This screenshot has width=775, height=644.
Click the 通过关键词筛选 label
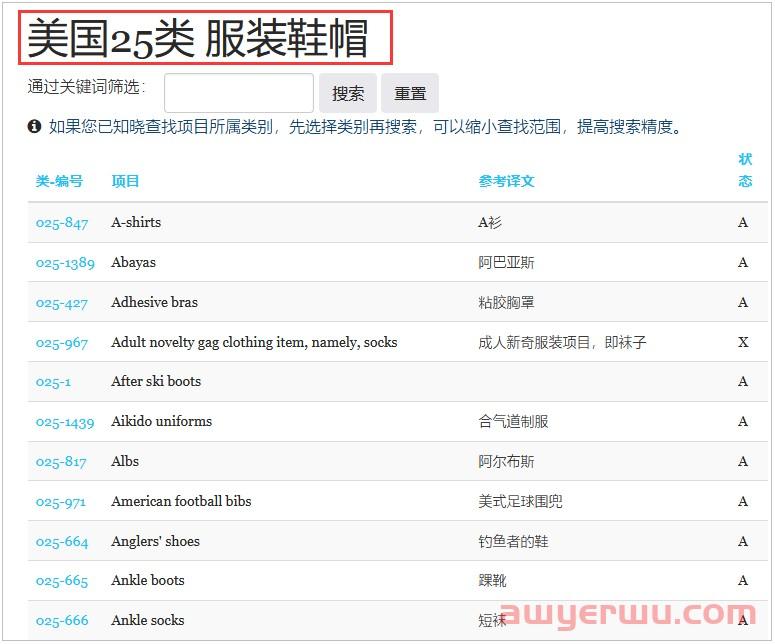(x=87, y=87)
